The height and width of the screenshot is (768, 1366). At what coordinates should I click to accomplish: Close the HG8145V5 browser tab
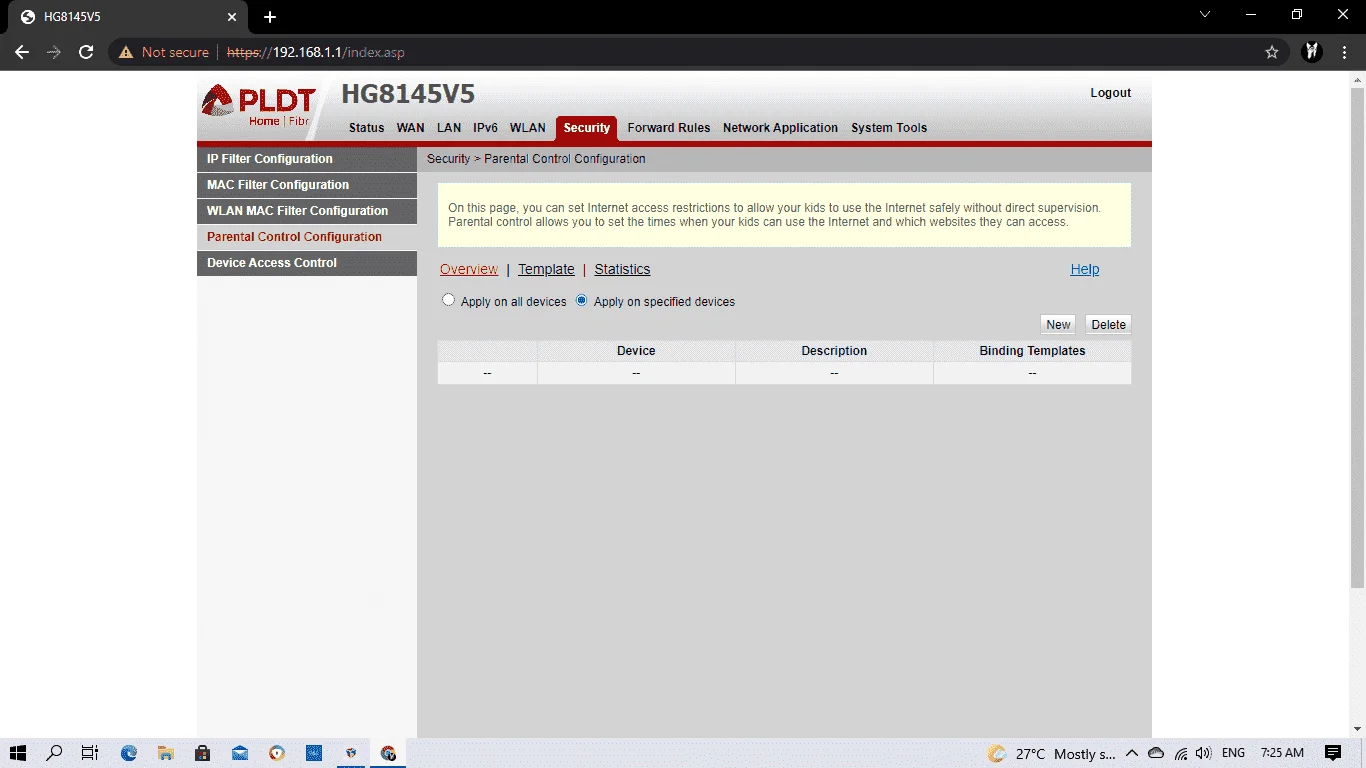tap(232, 17)
